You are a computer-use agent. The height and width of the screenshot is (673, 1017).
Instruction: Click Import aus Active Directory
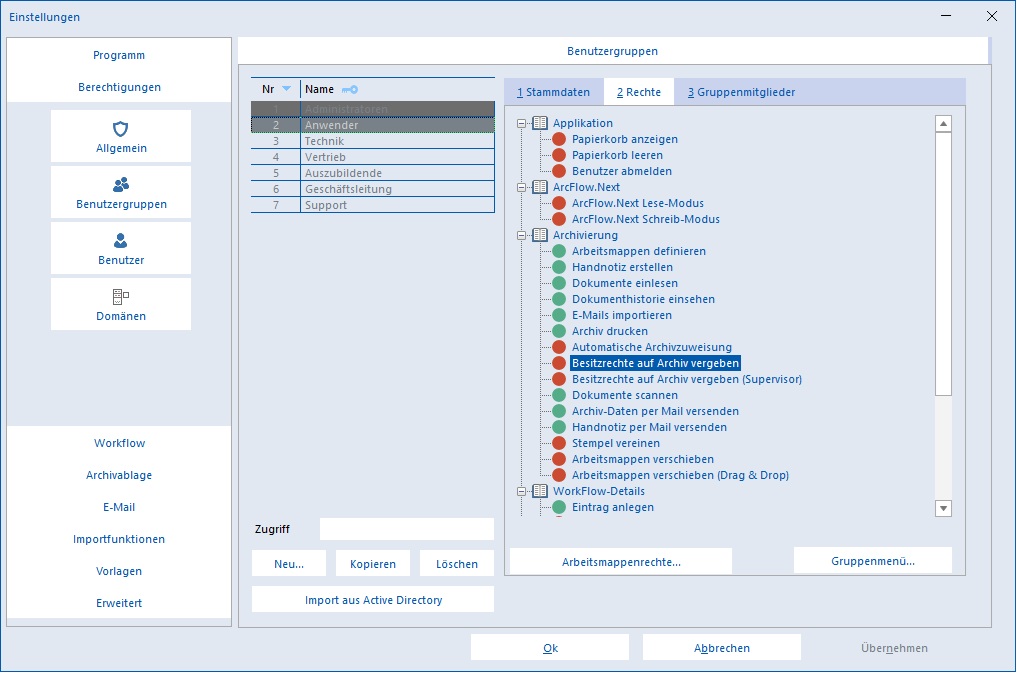point(373,600)
